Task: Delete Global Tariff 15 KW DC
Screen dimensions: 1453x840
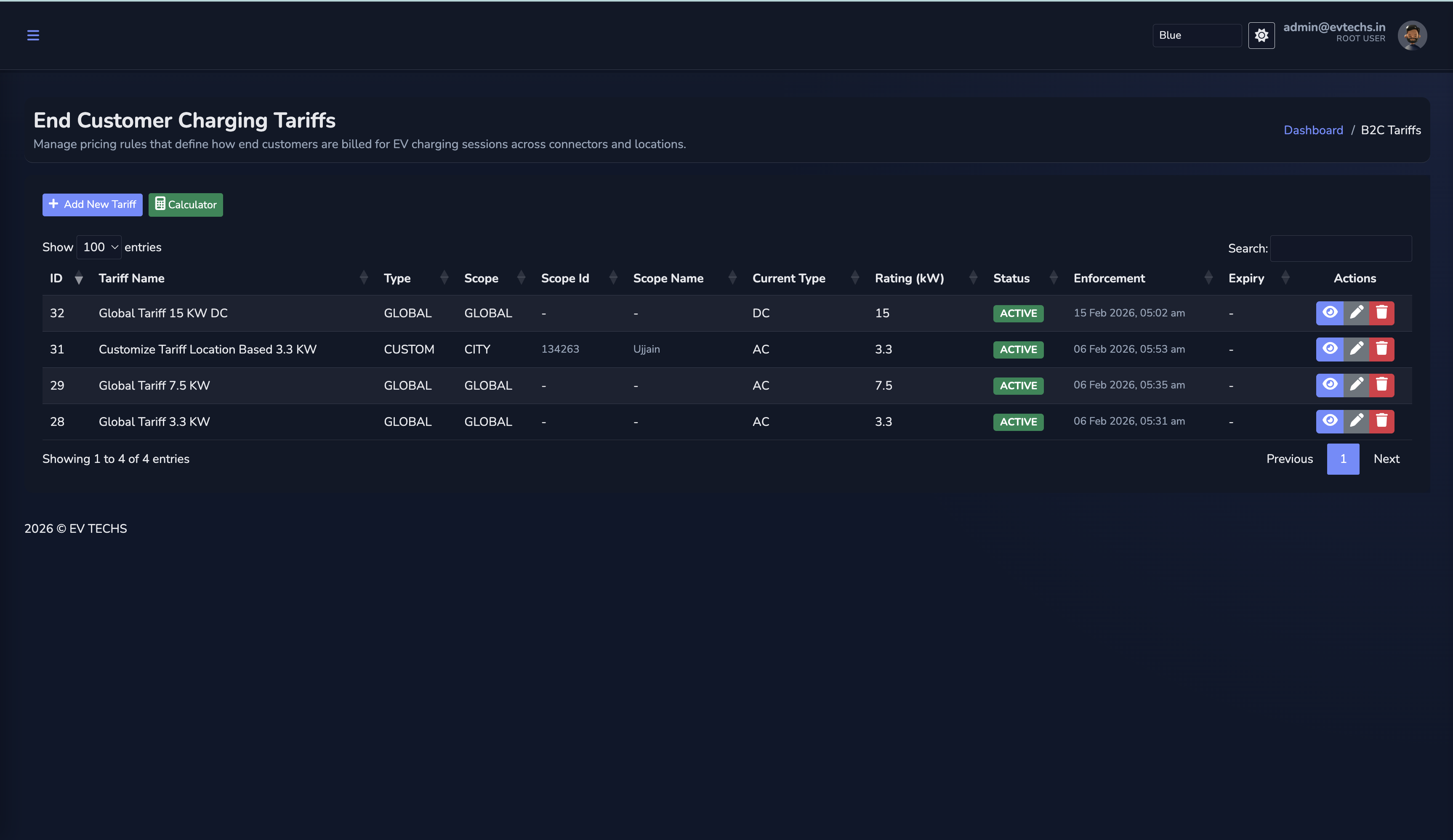Action: pos(1382,313)
